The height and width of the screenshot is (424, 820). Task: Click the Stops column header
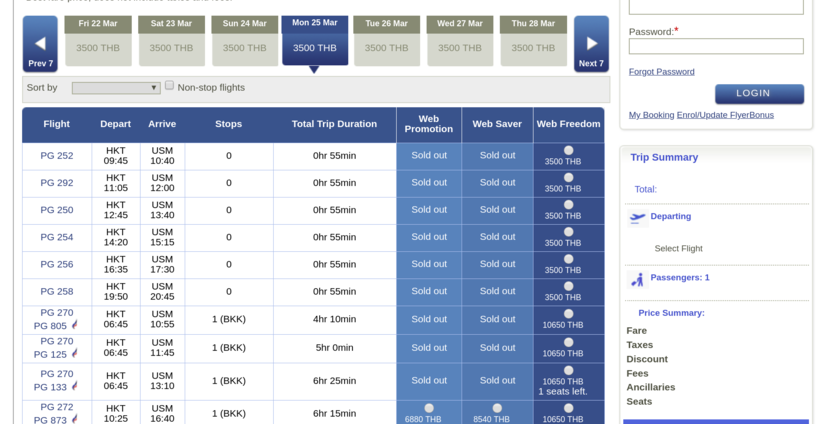click(229, 124)
